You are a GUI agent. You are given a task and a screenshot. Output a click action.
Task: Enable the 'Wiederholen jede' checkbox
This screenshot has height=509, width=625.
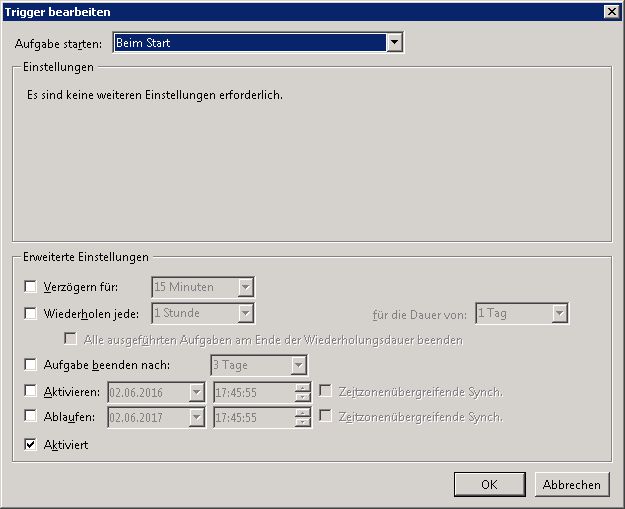coord(30,313)
